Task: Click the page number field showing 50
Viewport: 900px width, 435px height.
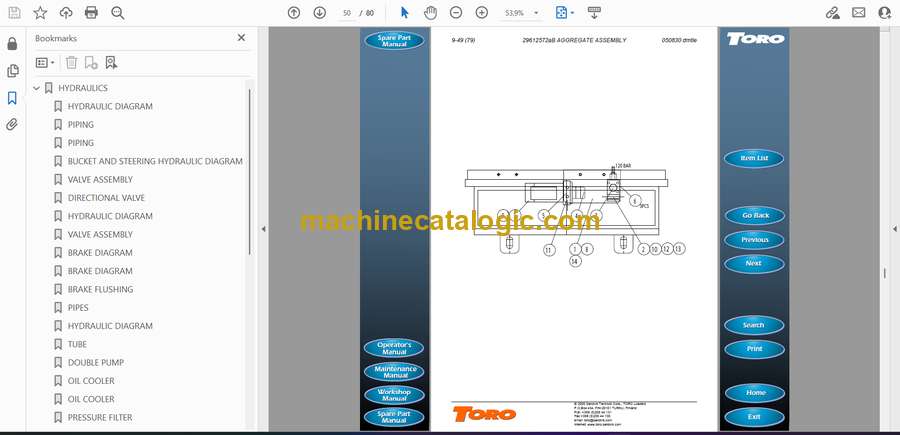Action: (347, 13)
